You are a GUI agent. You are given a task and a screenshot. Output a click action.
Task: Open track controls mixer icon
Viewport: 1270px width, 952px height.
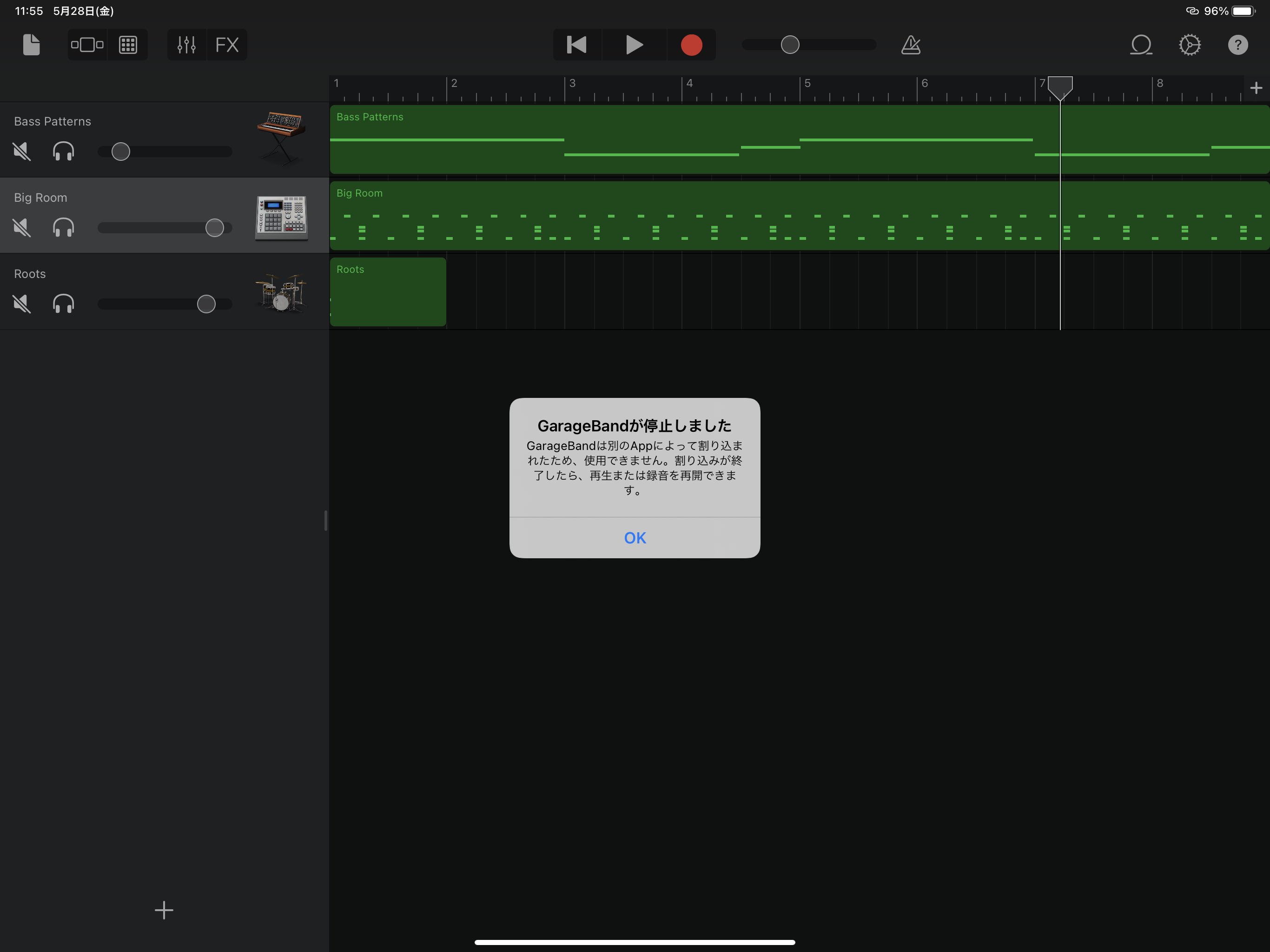pos(186,45)
